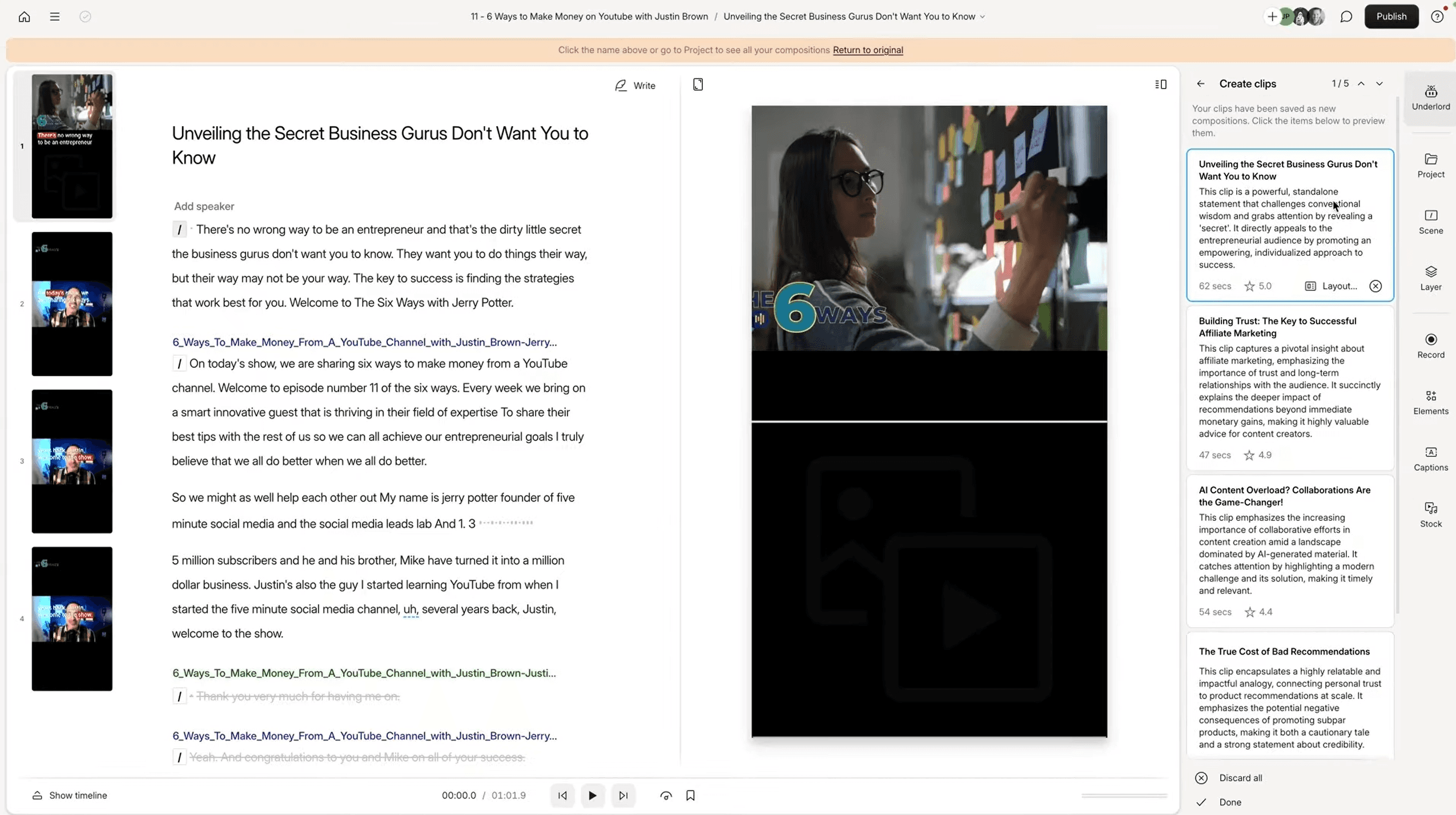
Task: Open comments from the top bar
Action: click(x=1346, y=17)
